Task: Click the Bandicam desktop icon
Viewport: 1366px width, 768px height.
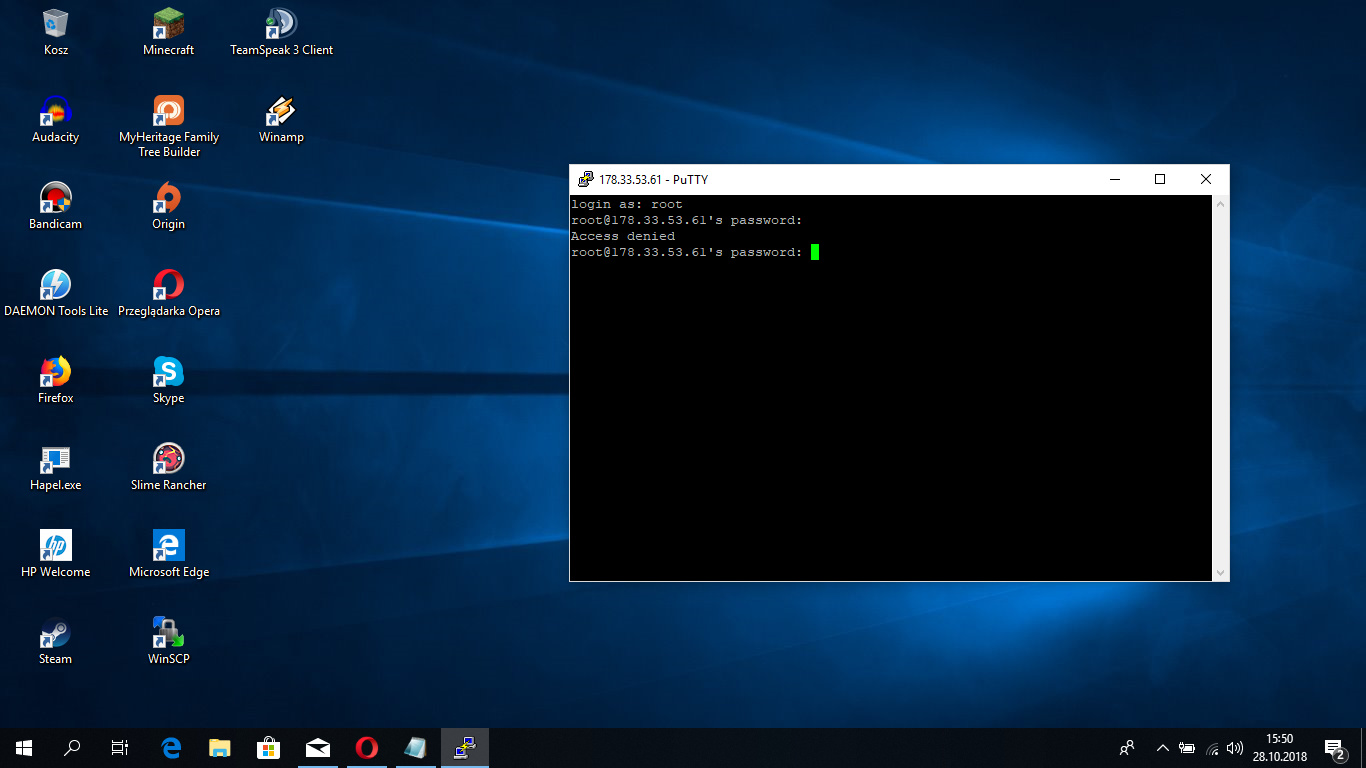Action: [55, 199]
